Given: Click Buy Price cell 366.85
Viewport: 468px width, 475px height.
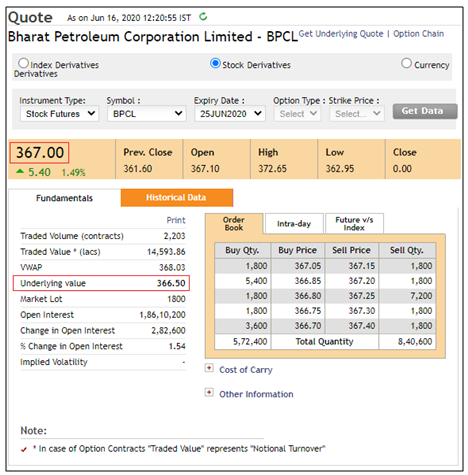Looking at the screenshot, I should click(308, 281).
